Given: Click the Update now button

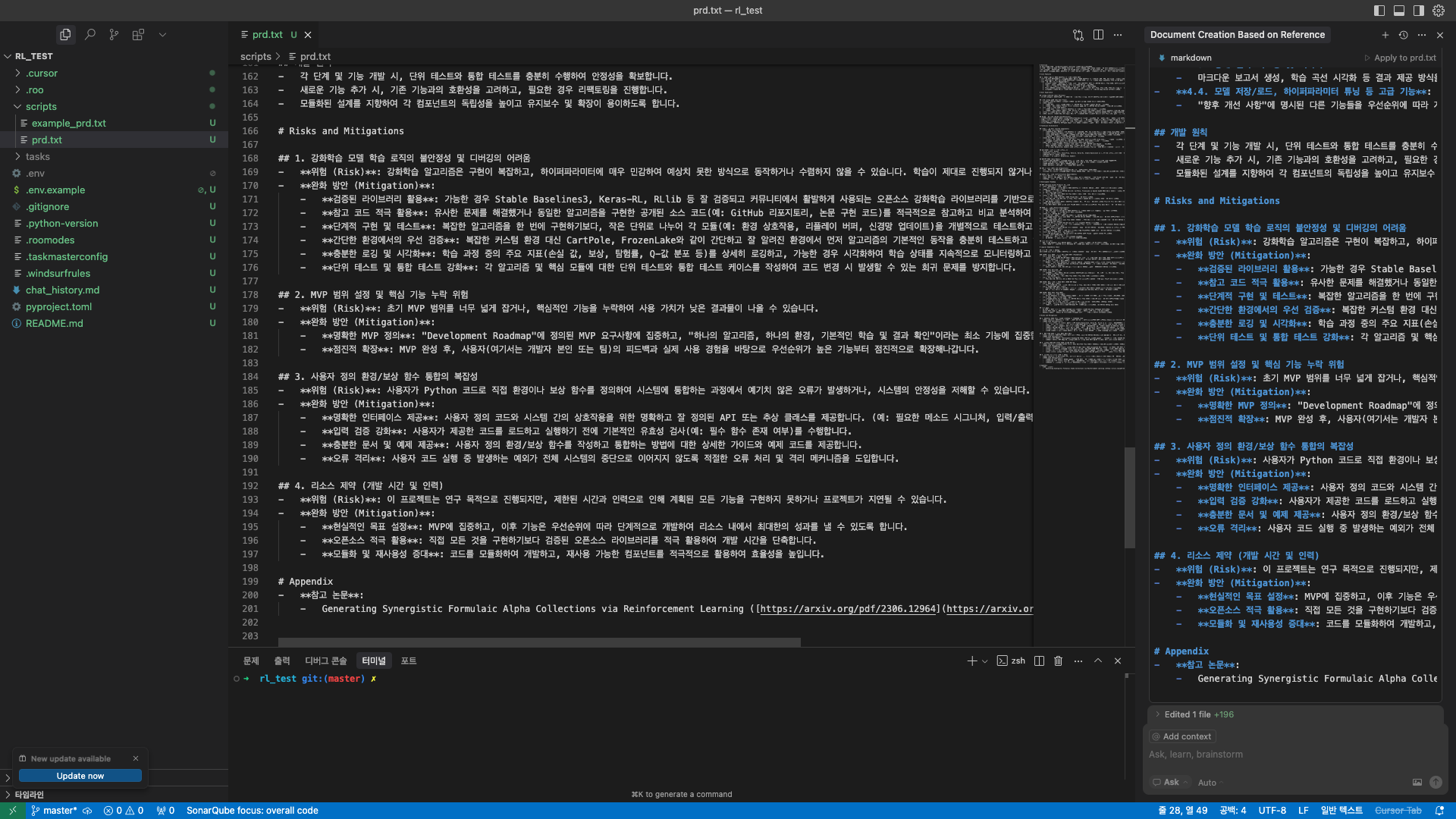Looking at the screenshot, I should (80, 776).
